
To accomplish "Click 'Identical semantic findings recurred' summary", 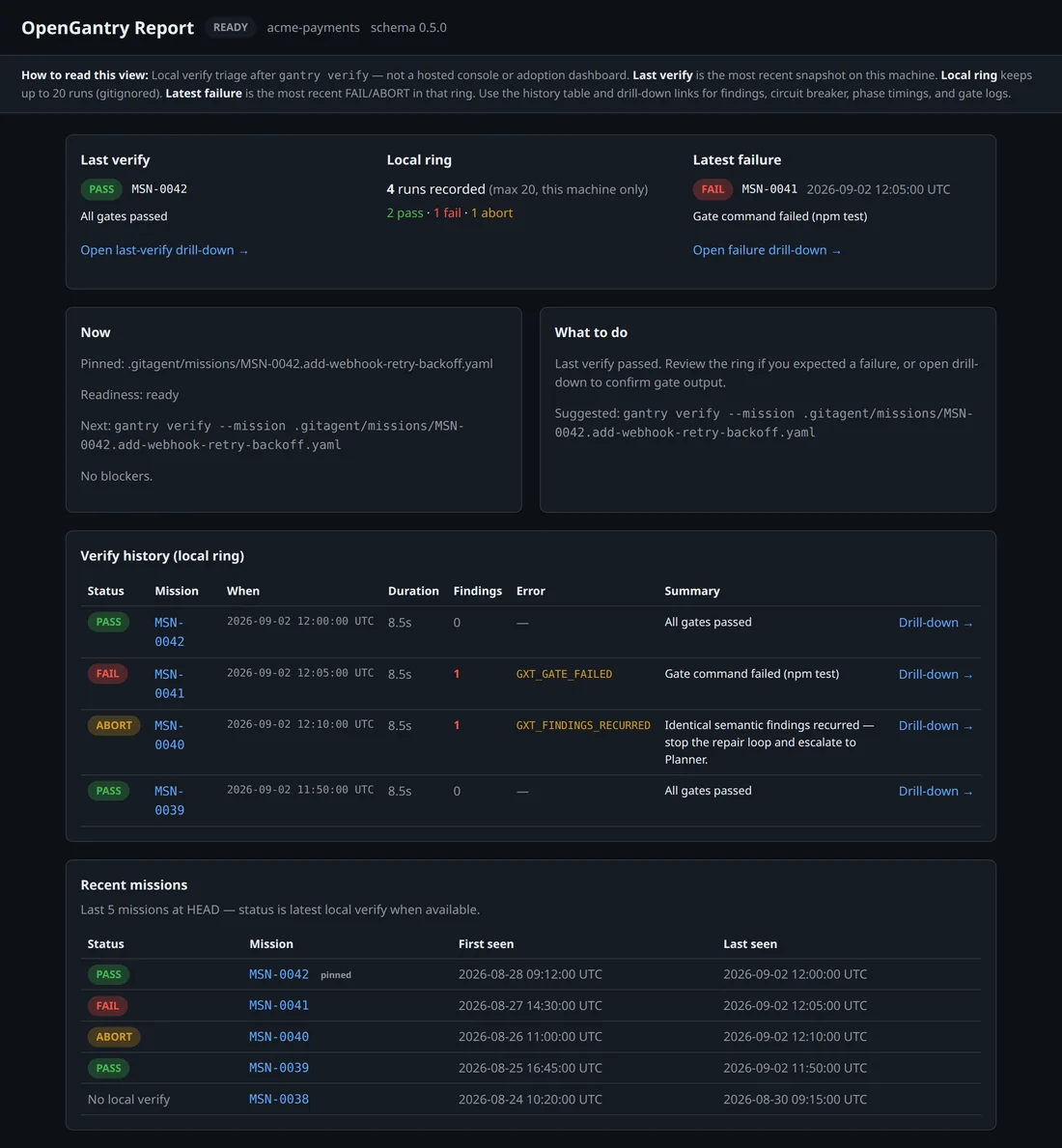I will [x=769, y=742].
